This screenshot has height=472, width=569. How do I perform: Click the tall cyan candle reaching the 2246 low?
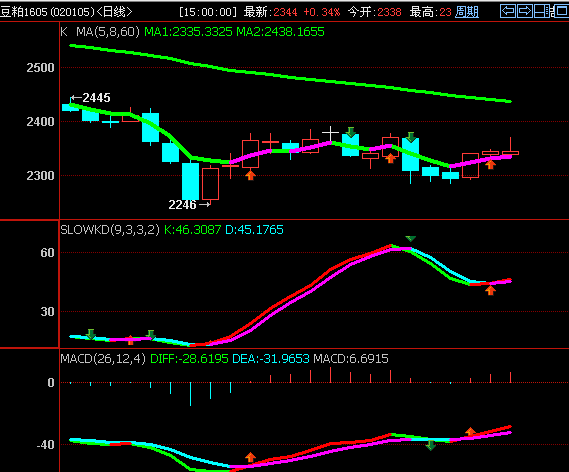[x=190, y=181]
